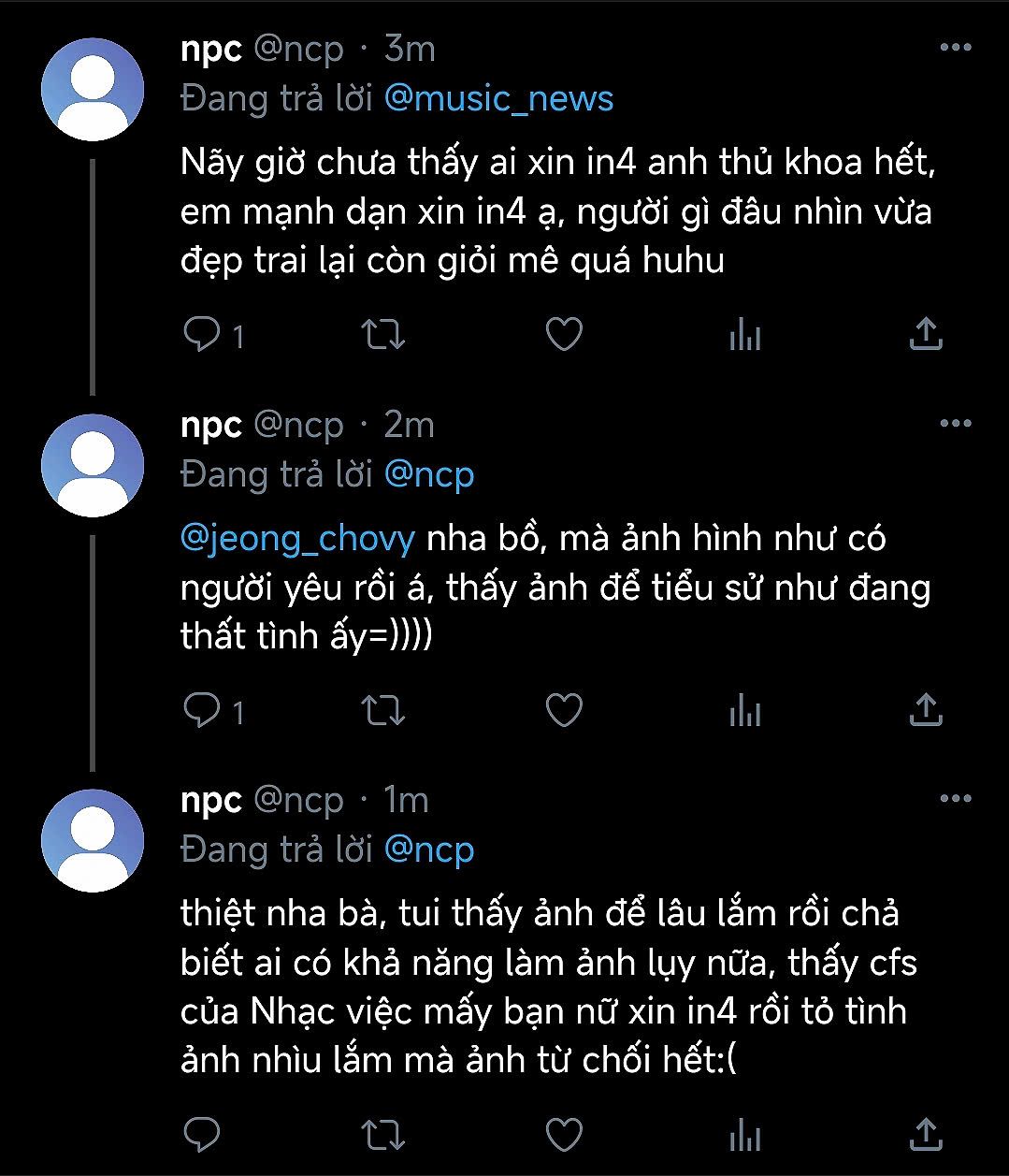
Task: Share the tweet posted 2m ago
Action: [926, 710]
